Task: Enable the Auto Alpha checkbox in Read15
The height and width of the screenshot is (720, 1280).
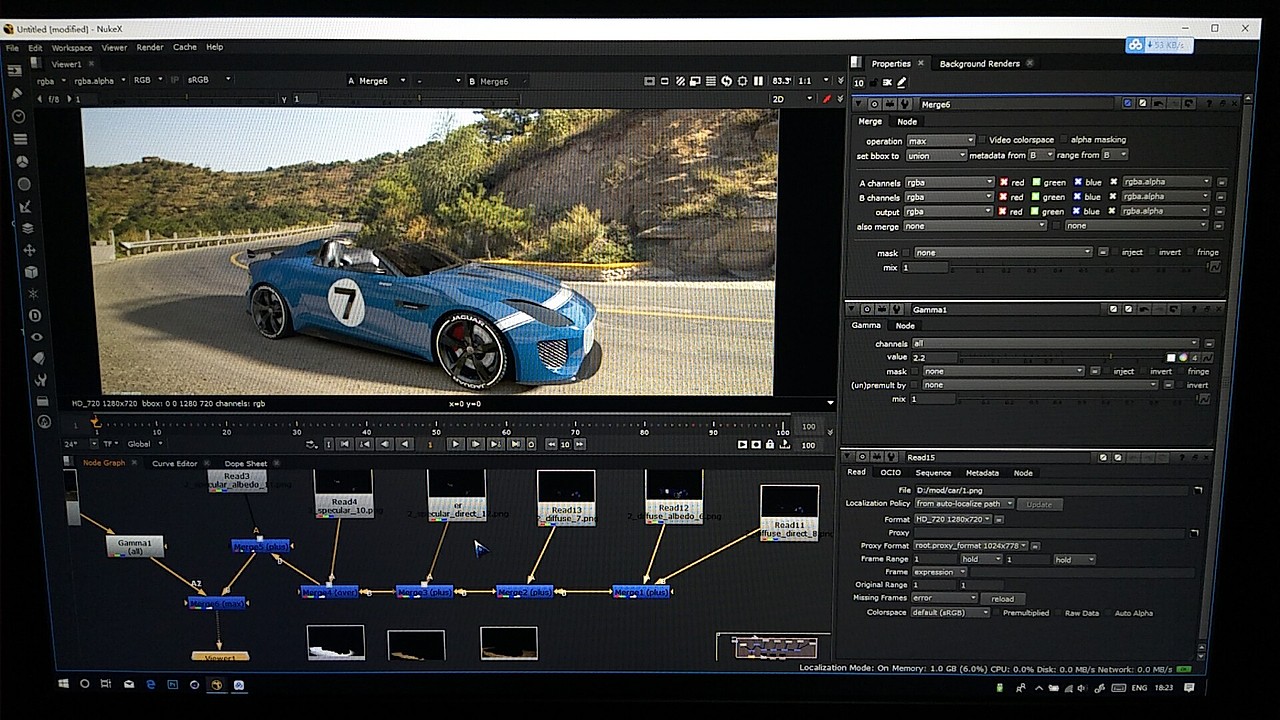Action: [x=1106, y=613]
